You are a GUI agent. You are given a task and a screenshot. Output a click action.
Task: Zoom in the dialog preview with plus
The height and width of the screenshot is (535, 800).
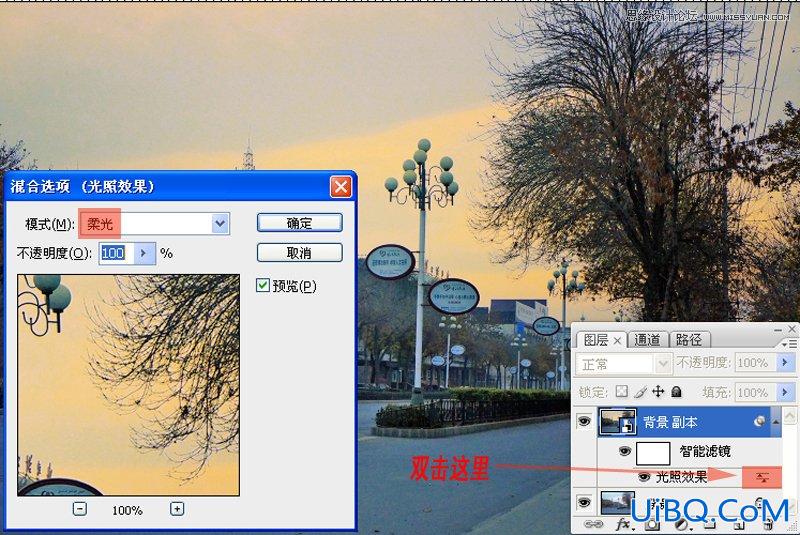click(177, 508)
